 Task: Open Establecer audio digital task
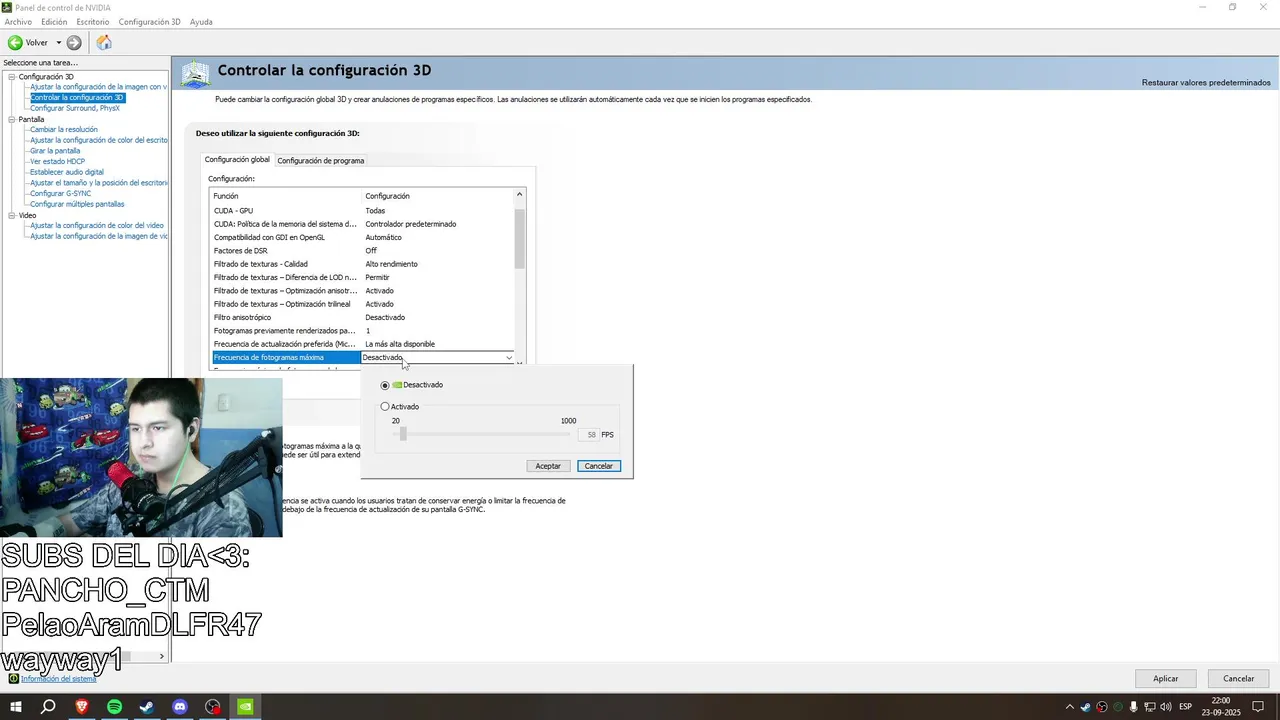pyautogui.click(x=67, y=172)
